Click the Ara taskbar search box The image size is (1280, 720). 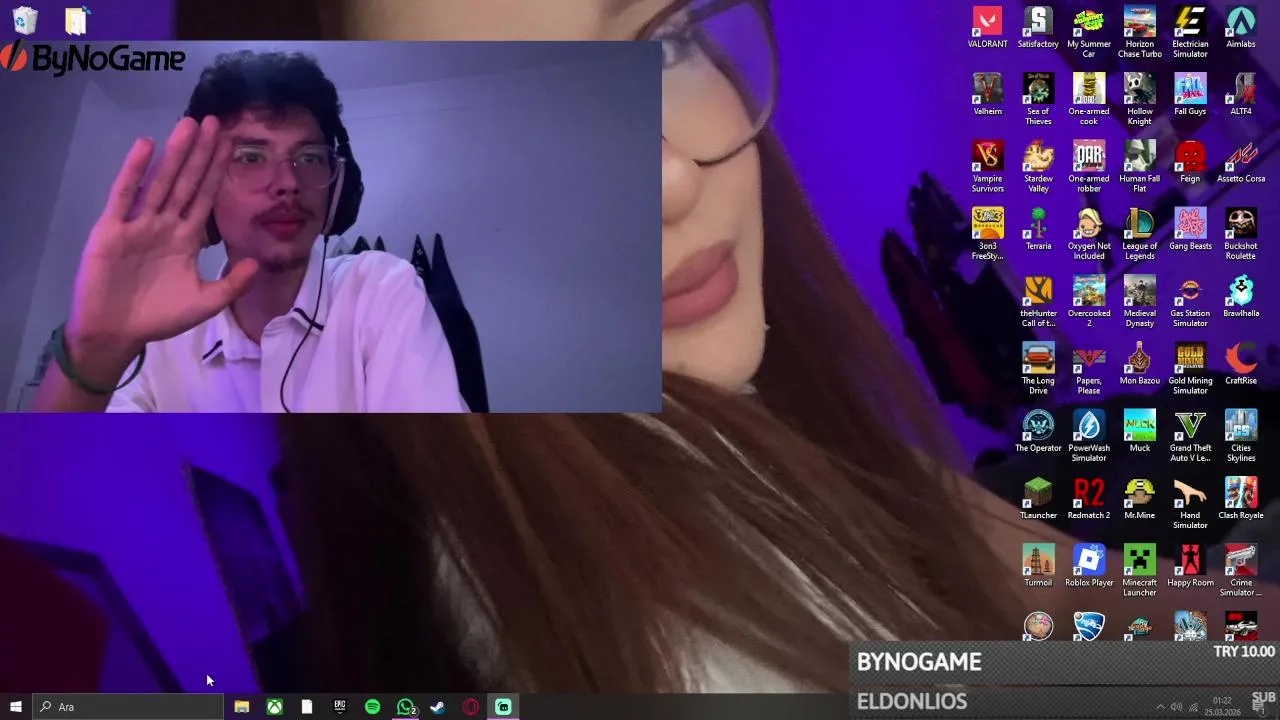coord(128,707)
